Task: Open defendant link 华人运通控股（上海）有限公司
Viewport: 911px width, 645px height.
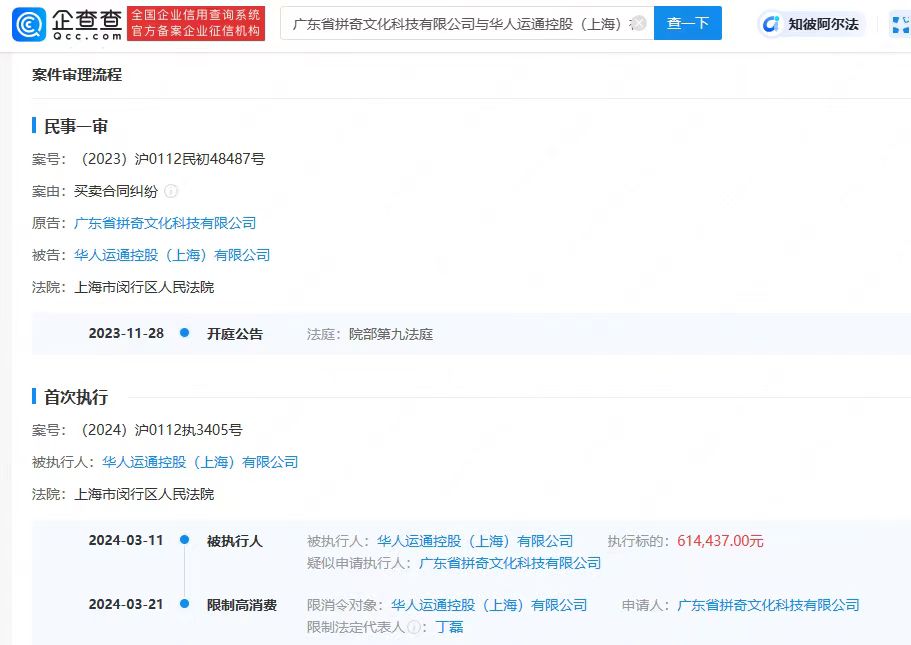Action: pyautogui.click(x=172, y=255)
